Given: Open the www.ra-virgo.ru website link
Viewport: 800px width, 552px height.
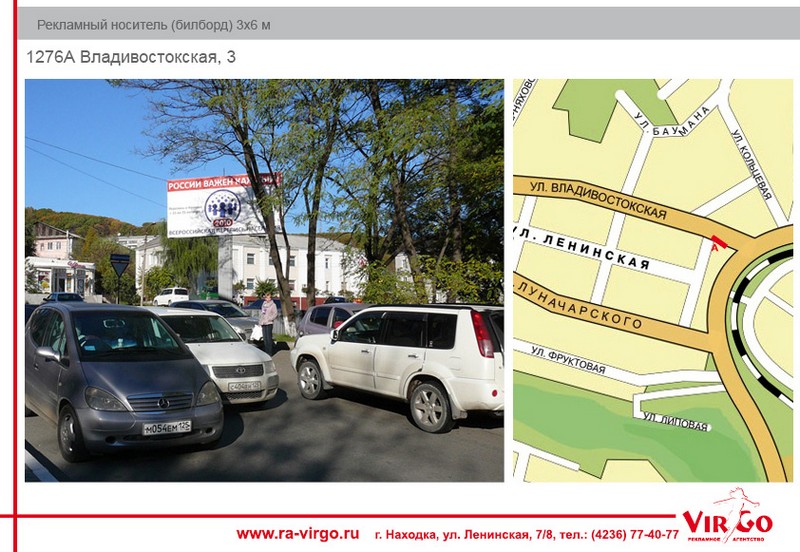Looking at the screenshot, I should [x=297, y=533].
